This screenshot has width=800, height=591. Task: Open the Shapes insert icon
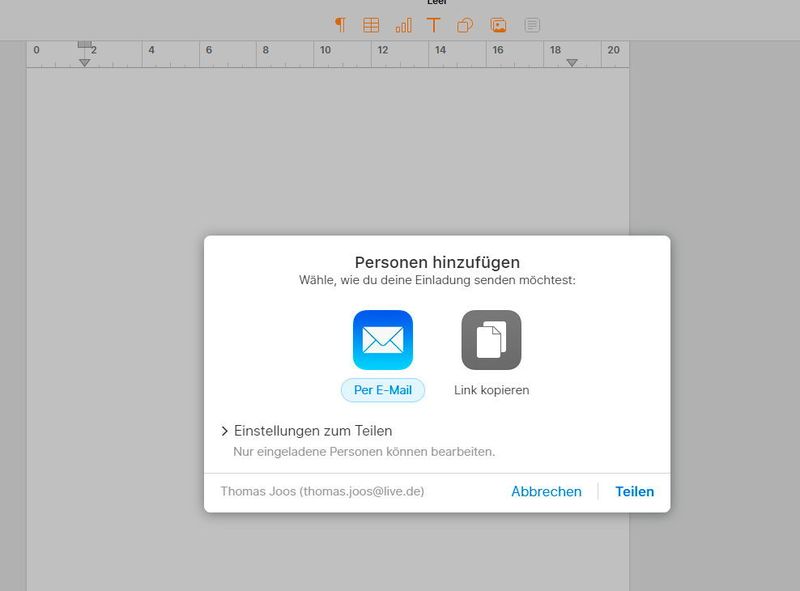[465, 25]
